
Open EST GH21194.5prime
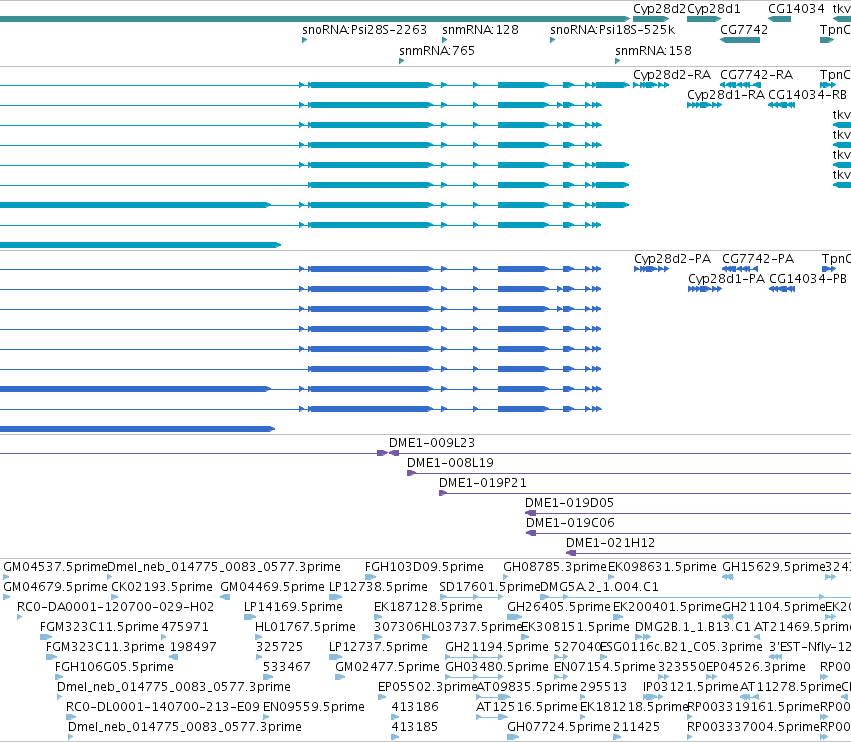pos(497,647)
